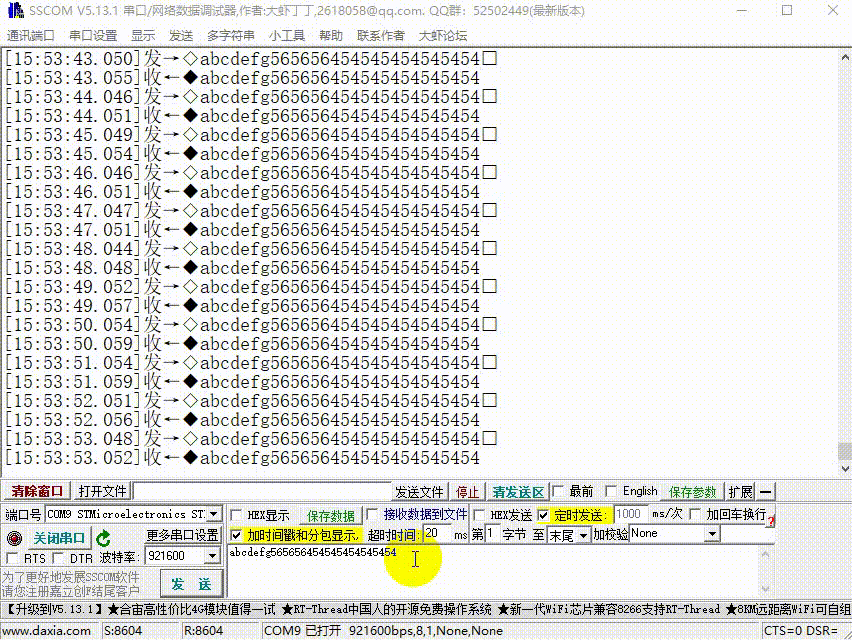Click the 发送文件 button
The height and width of the screenshot is (640, 852).
click(419, 492)
